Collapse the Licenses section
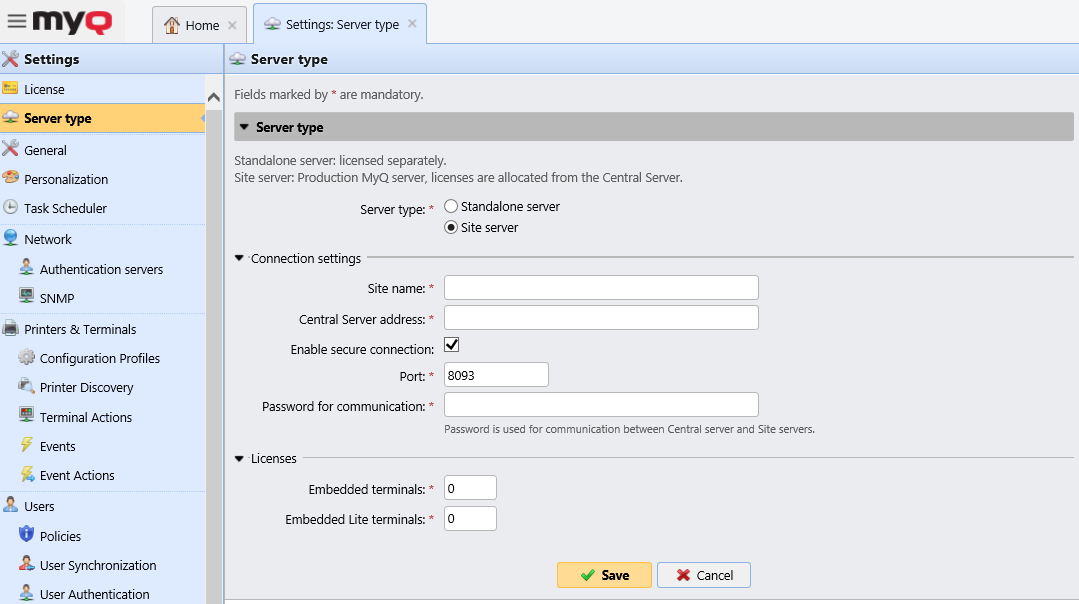This screenshot has height=604, width=1079. pos(239,458)
